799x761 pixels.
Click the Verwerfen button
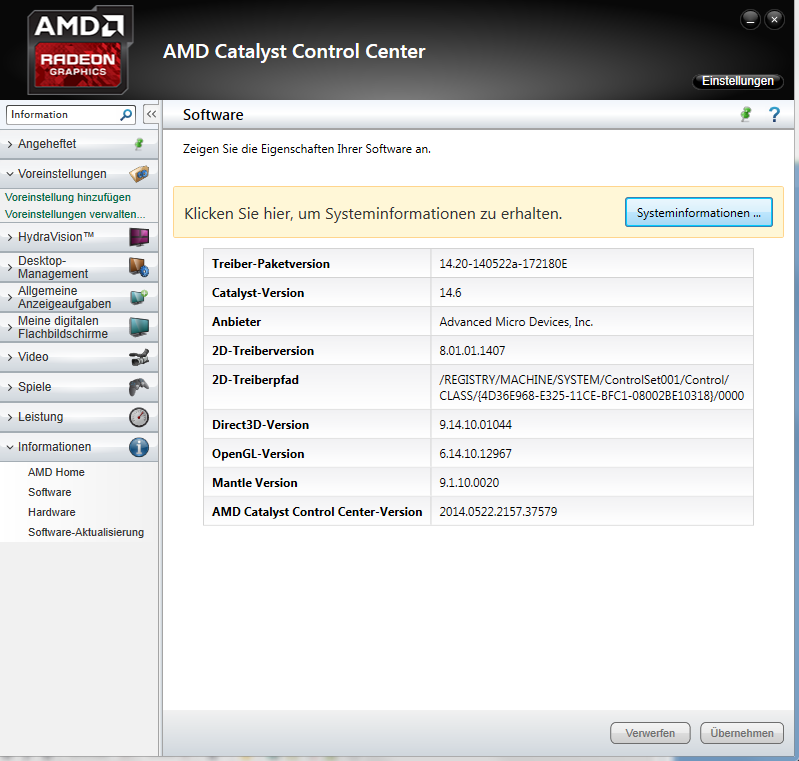point(650,733)
